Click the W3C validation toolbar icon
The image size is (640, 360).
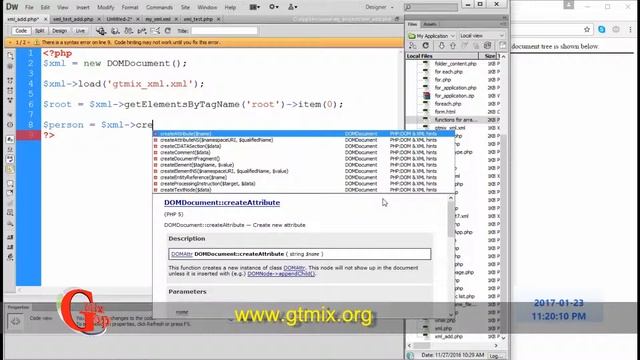click(129, 31)
